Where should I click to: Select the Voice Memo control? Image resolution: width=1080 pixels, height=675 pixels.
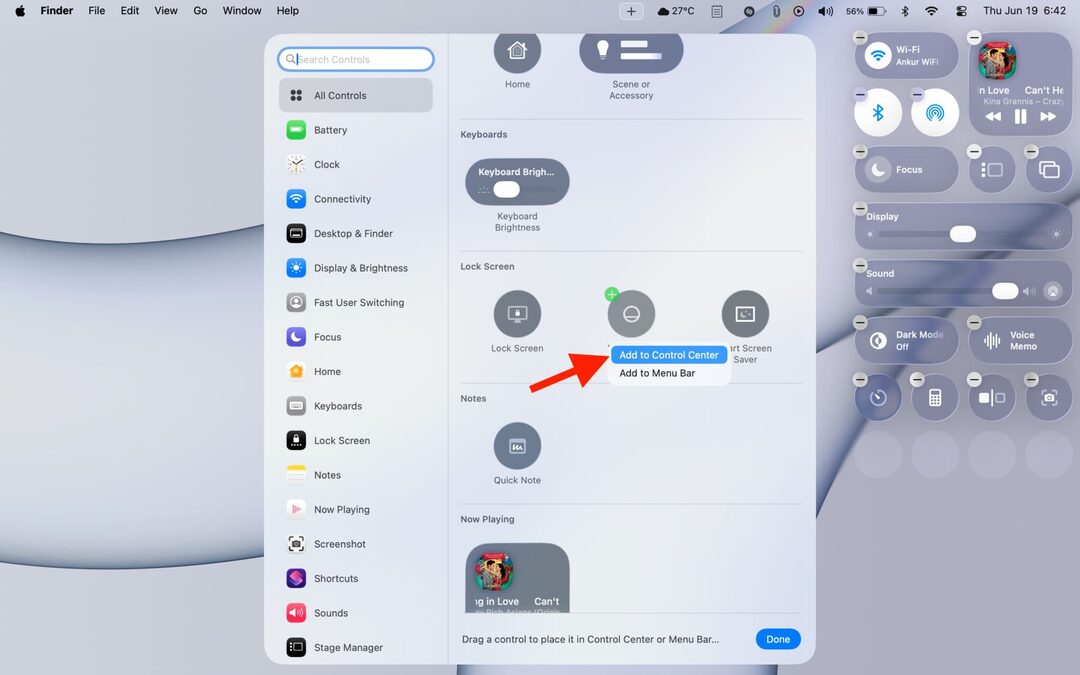[x=1020, y=340]
